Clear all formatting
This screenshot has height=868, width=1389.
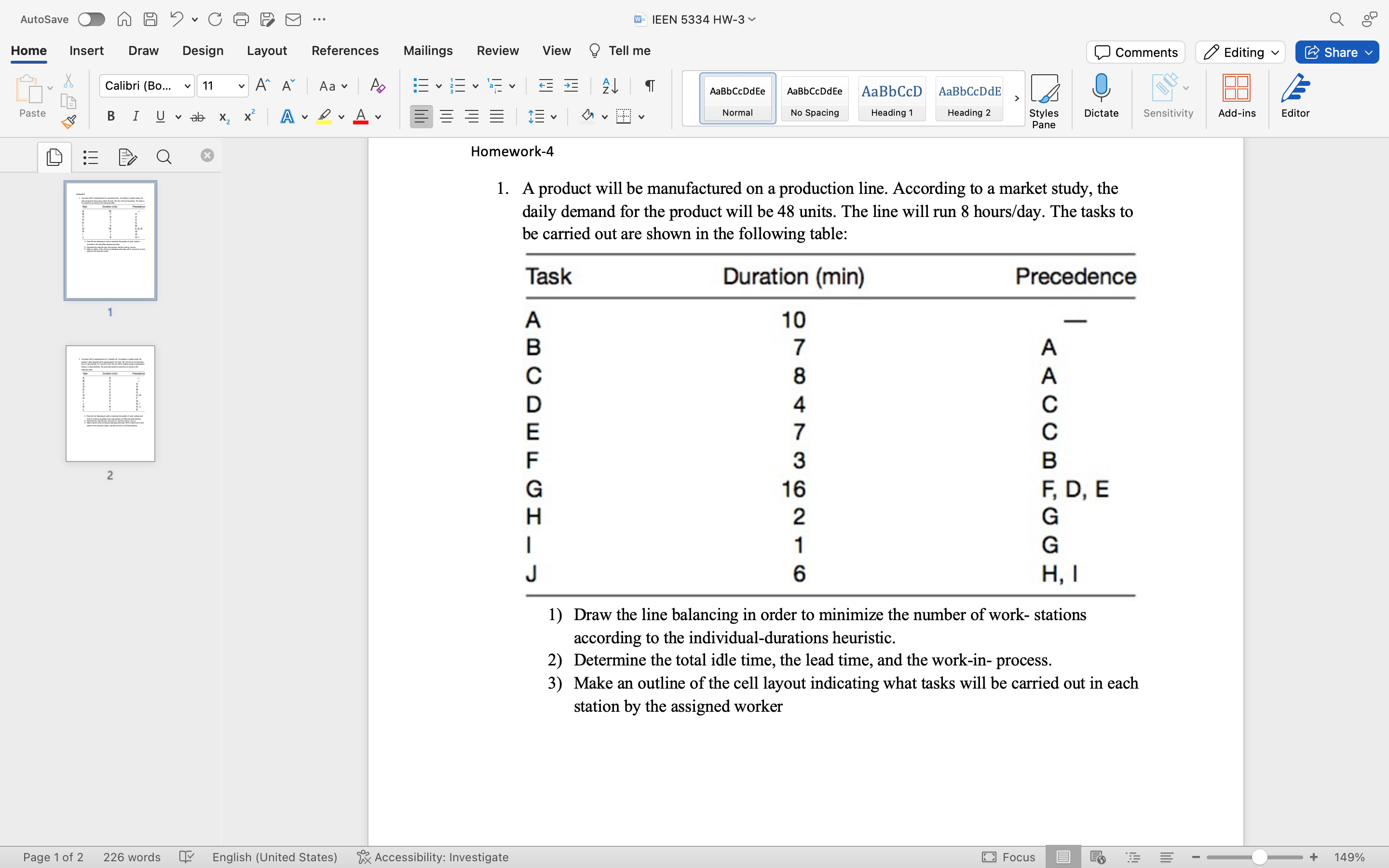coord(377,85)
